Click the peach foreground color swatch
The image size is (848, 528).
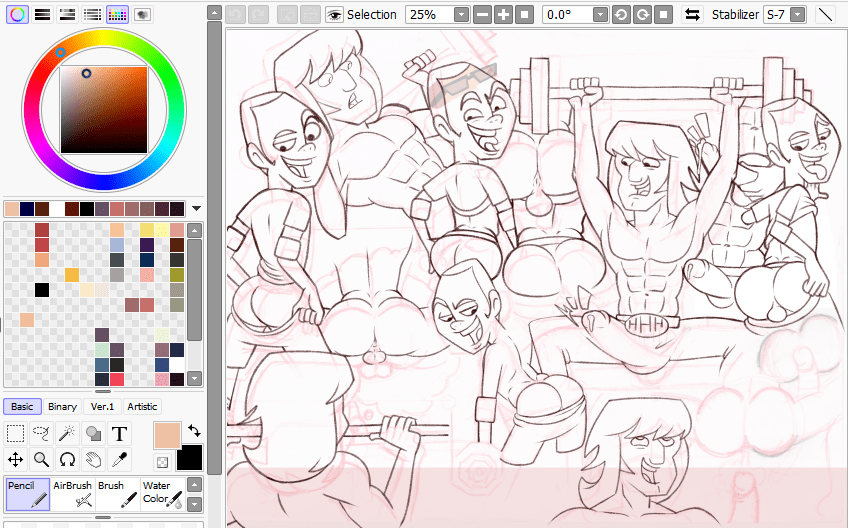(166, 435)
